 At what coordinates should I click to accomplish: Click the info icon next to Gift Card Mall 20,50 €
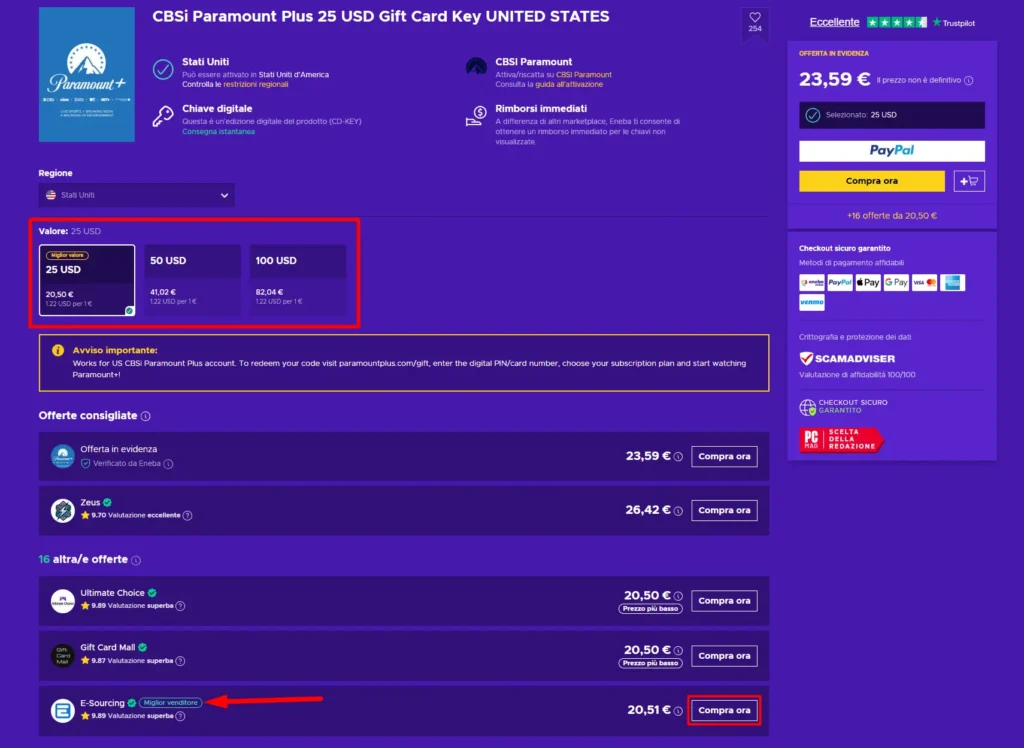tap(678, 651)
